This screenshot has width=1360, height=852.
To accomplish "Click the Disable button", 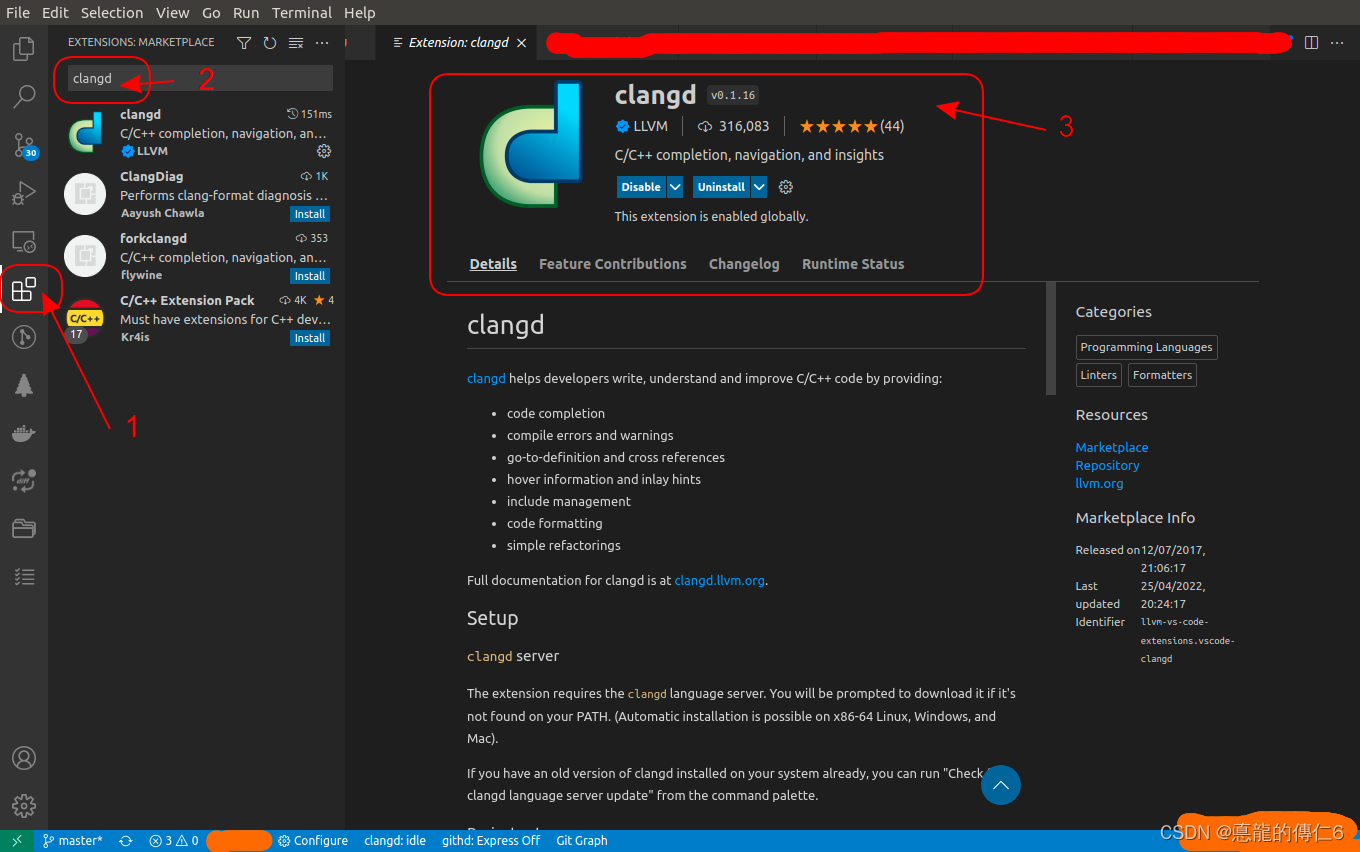I will tap(641, 187).
